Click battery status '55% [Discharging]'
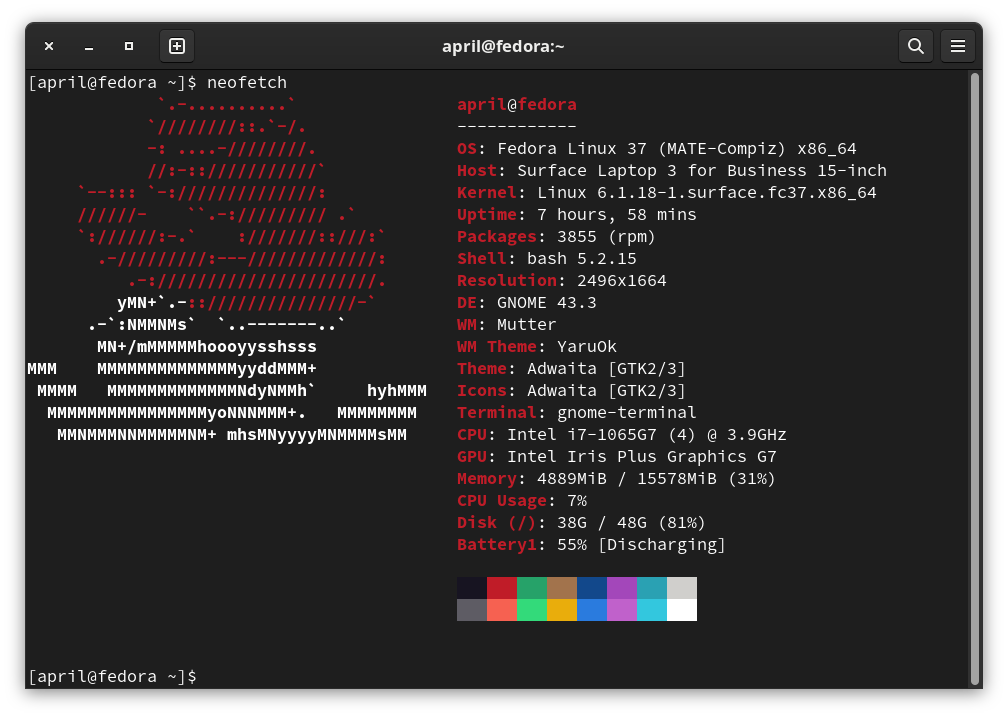1008x717 pixels. [642, 545]
